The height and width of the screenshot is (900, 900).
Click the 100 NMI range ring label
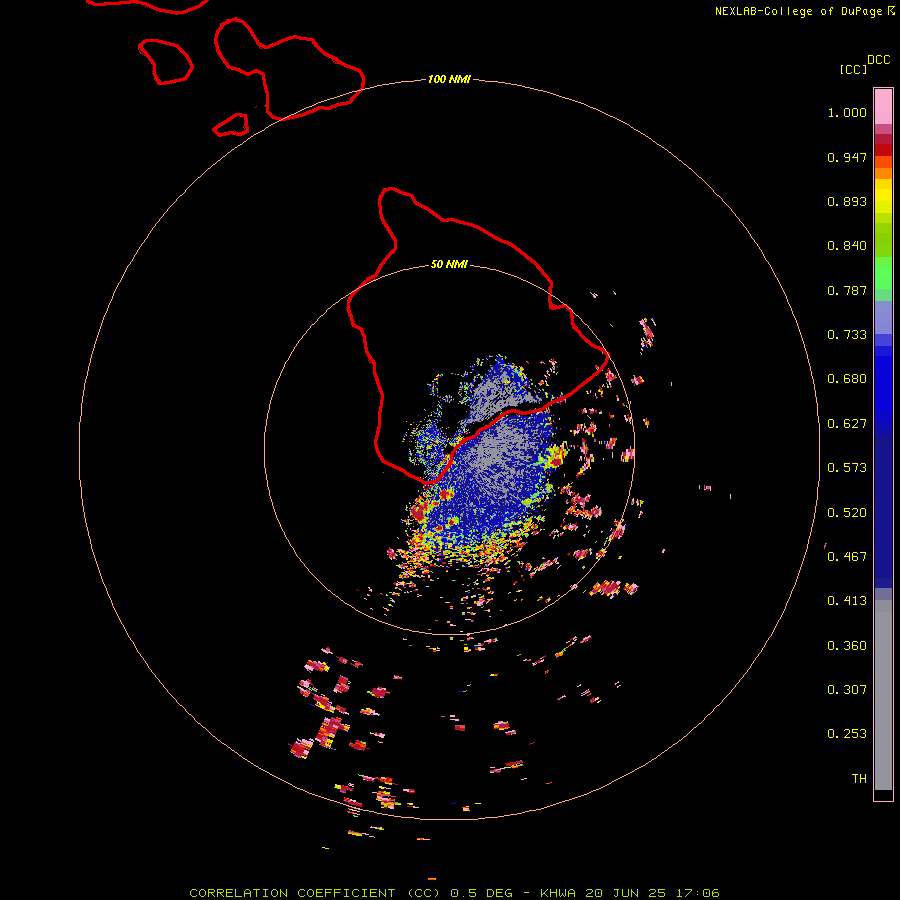tap(449, 79)
